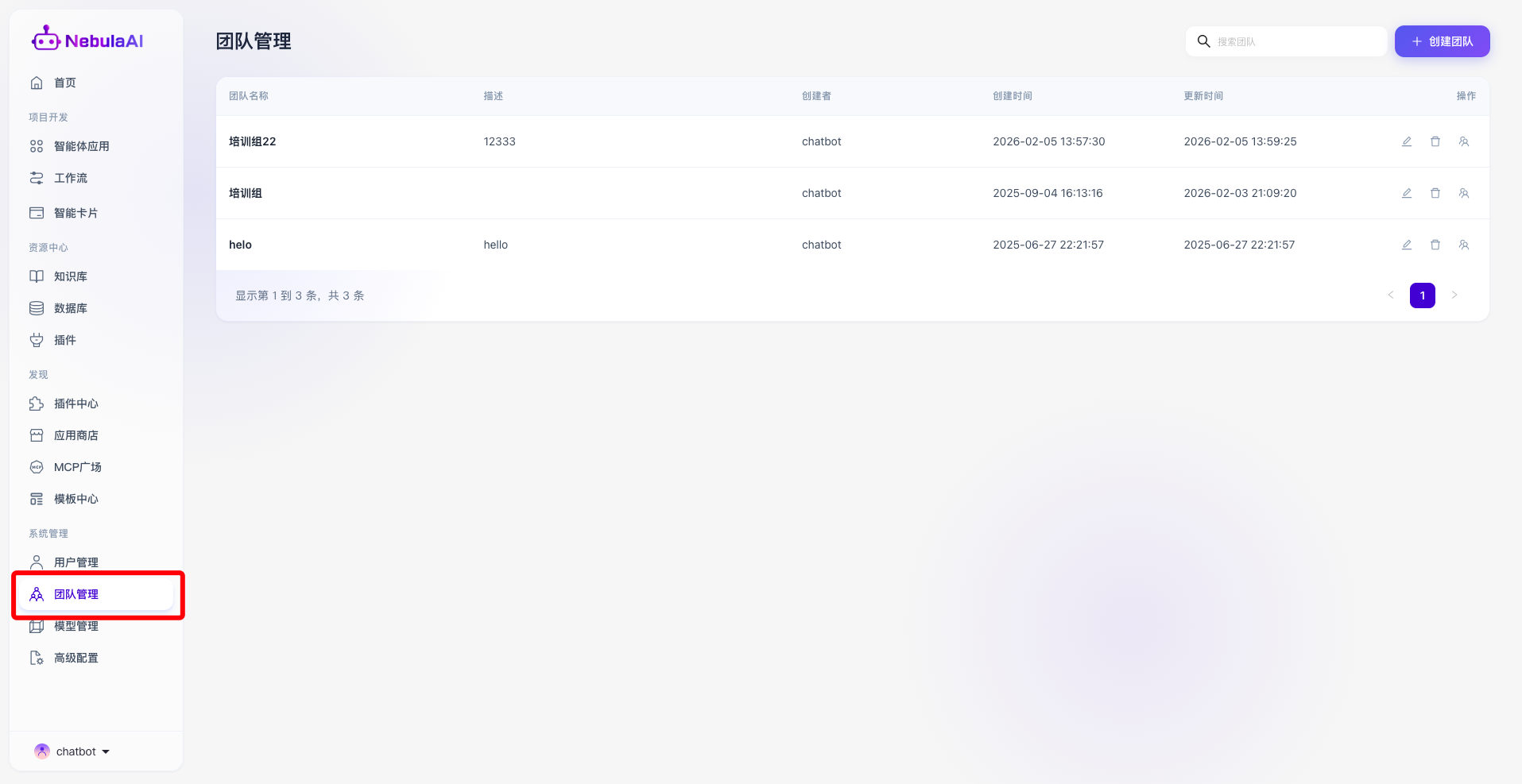Screen dimensions: 1522x784
Task: Select page 1 in pagination
Action: pyautogui.click(x=1422, y=295)
